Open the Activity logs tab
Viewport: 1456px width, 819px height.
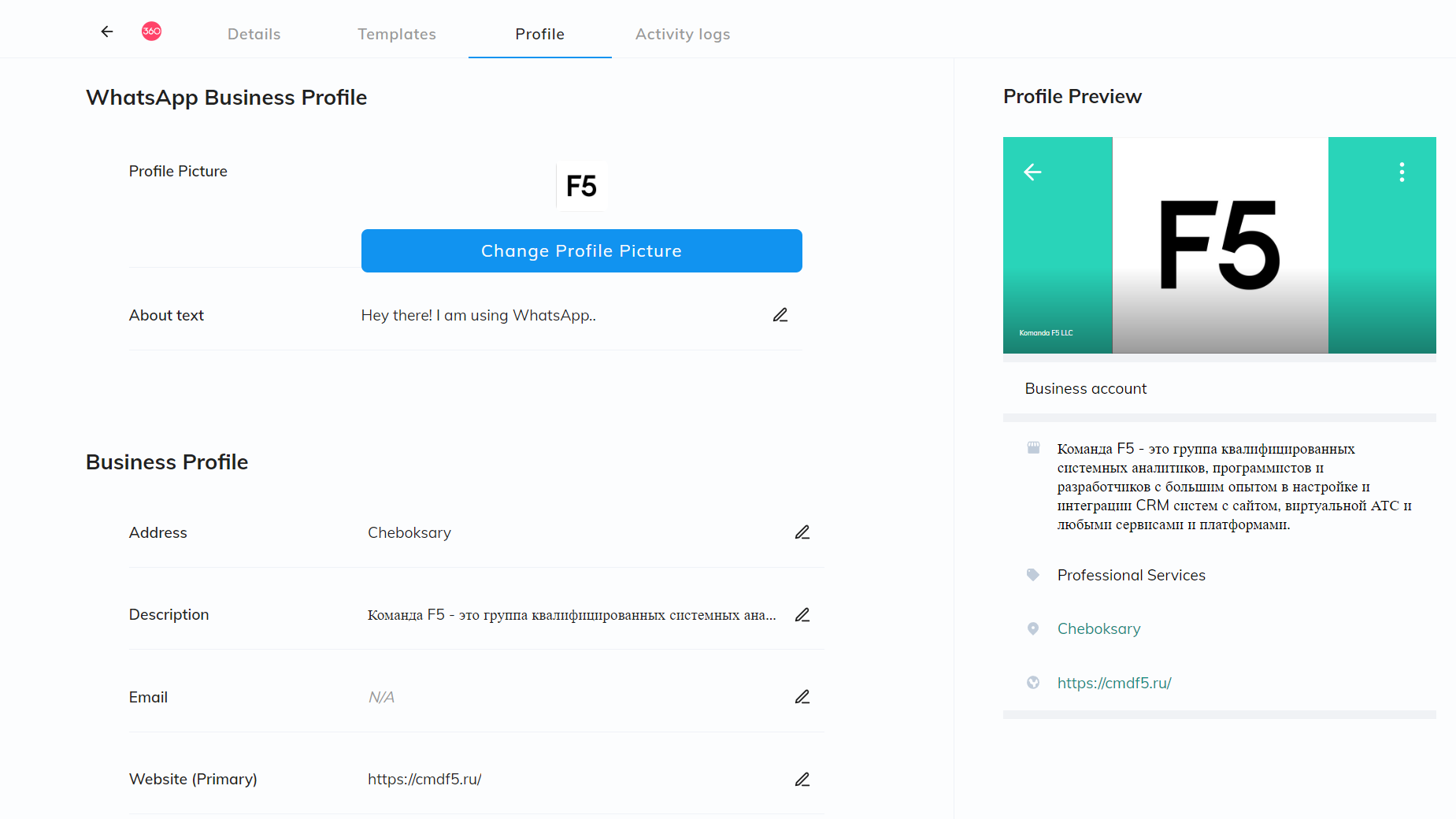[683, 34]
